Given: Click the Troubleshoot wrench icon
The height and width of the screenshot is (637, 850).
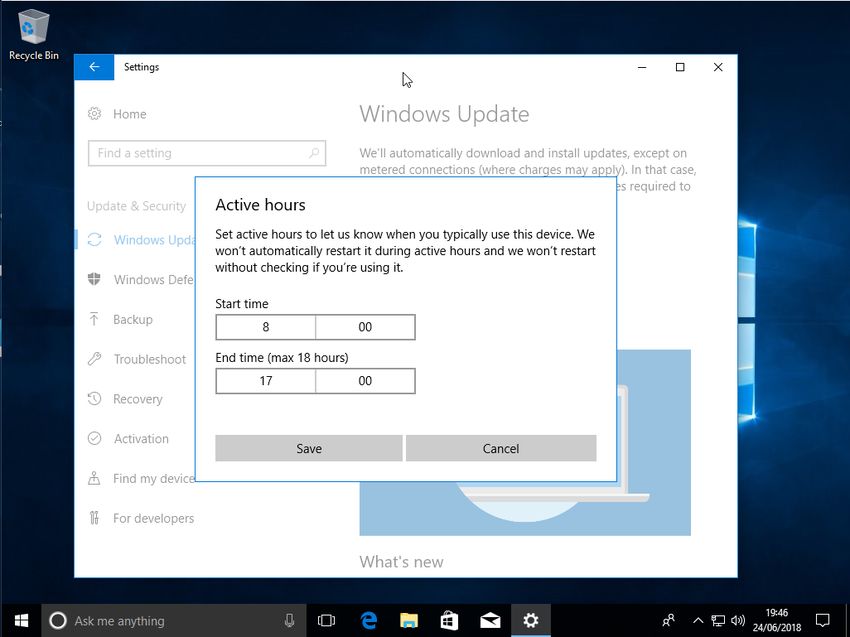Looking at the screenshot, I should click(94, 359).
